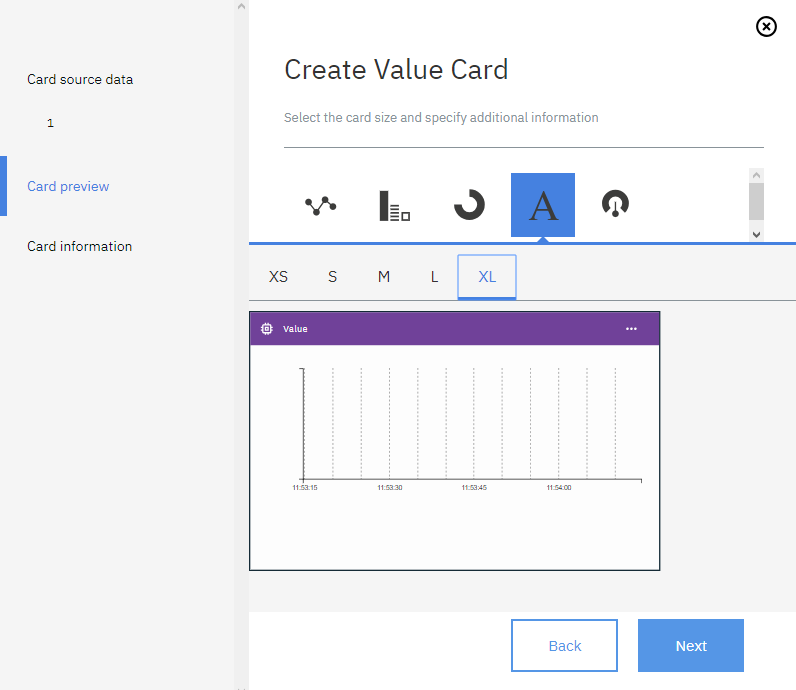Select the donut chart card type icon

(469, 205)
